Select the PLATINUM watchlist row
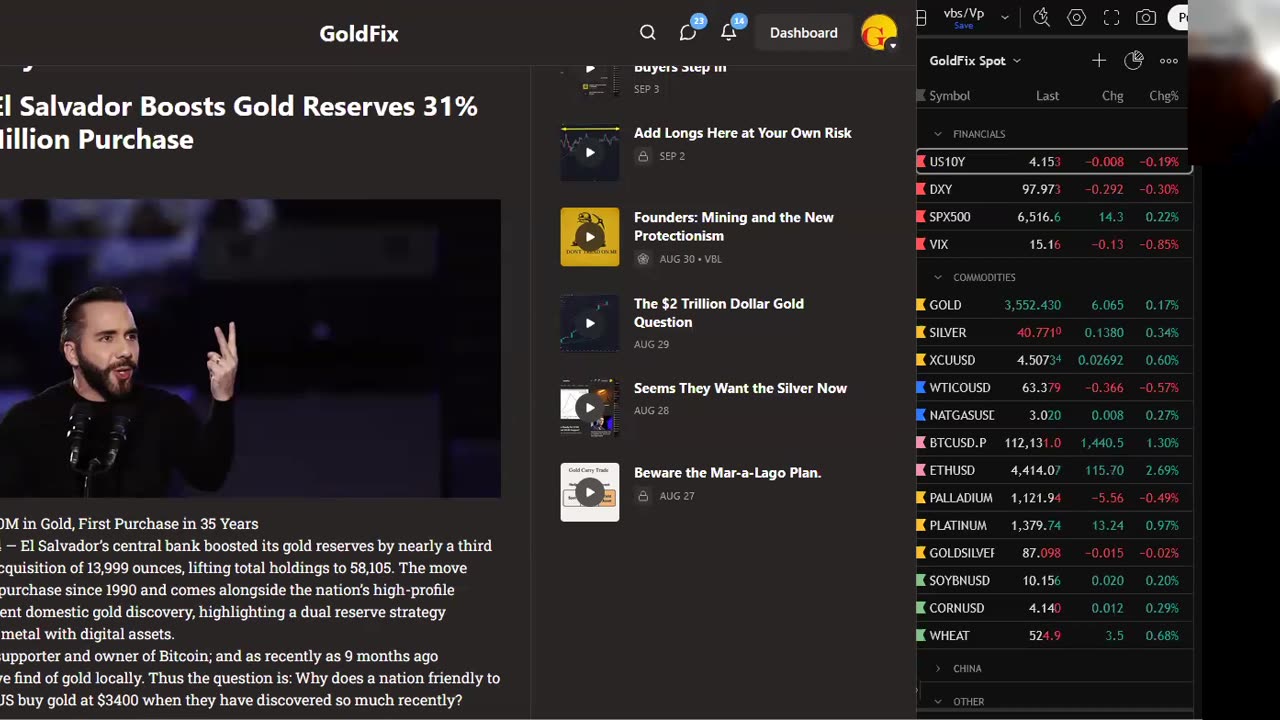The image size is (1280, 720). pyautogui.click(x=1054, y=525)
